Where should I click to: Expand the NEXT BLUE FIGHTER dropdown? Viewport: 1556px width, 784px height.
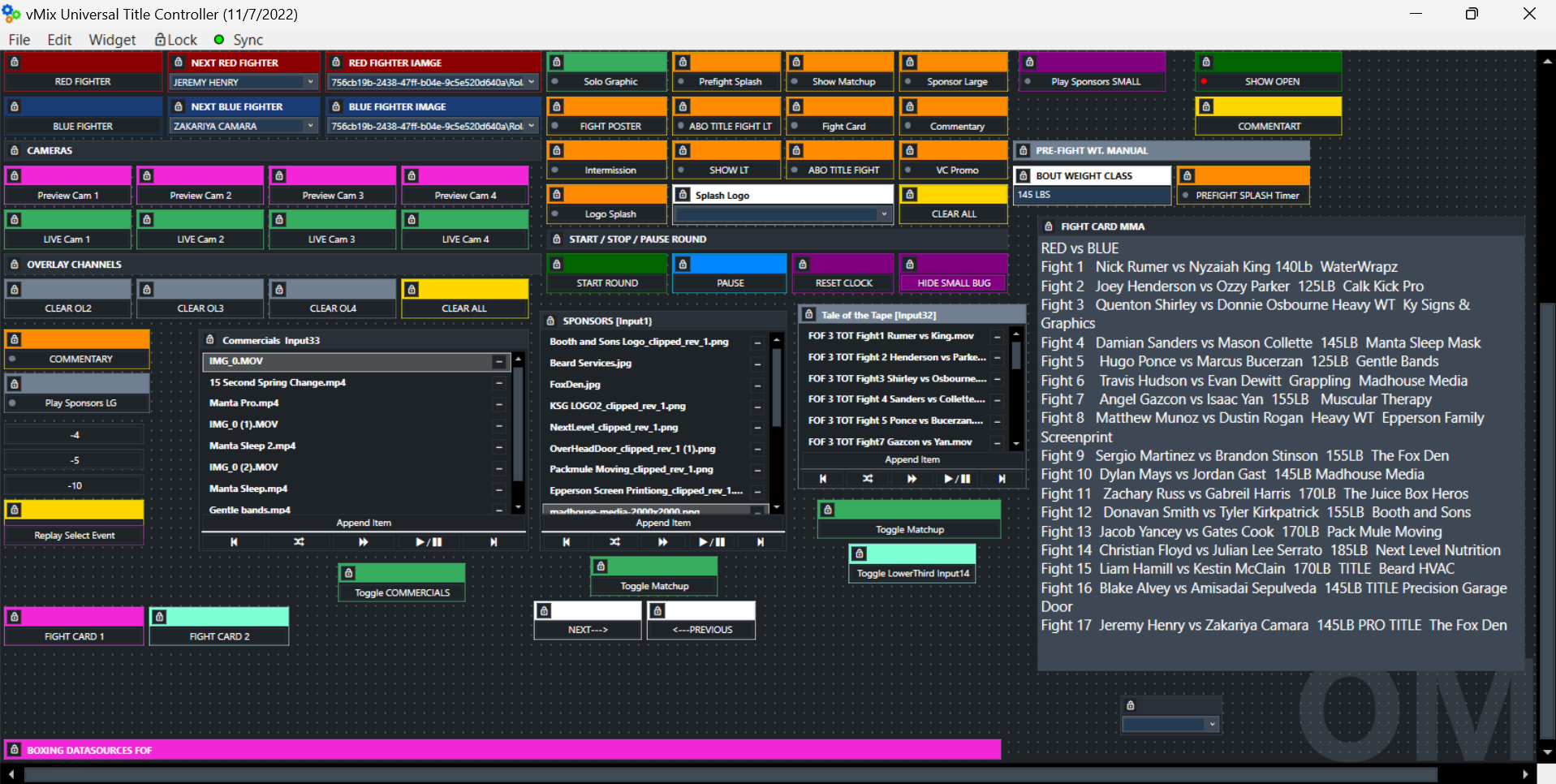click(x=310, y=126)
